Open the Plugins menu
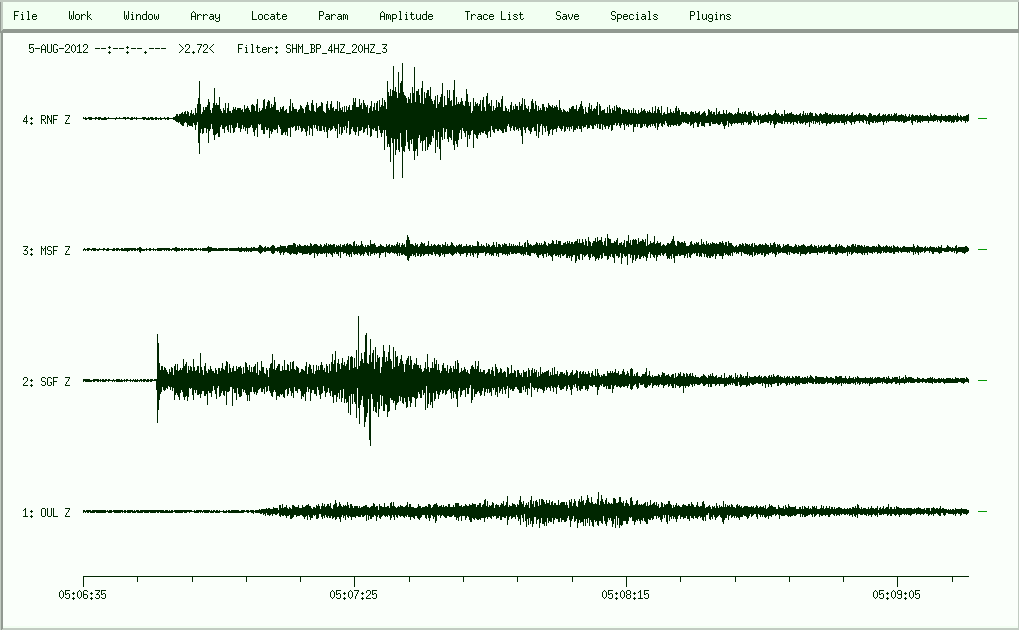 pos(710,16)
